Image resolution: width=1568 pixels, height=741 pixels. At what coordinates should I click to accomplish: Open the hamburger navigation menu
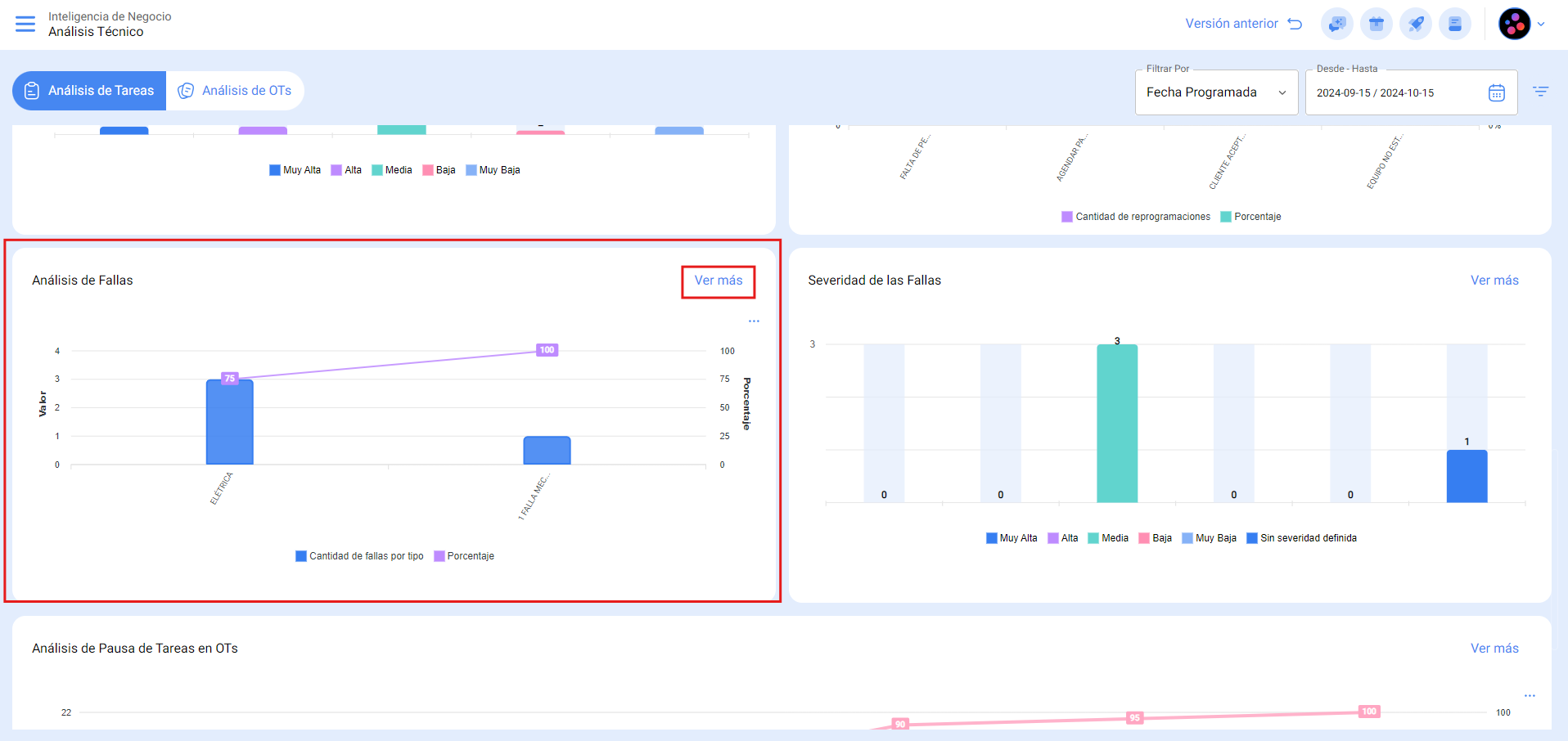pyautogui.click(x=25, y=24)
